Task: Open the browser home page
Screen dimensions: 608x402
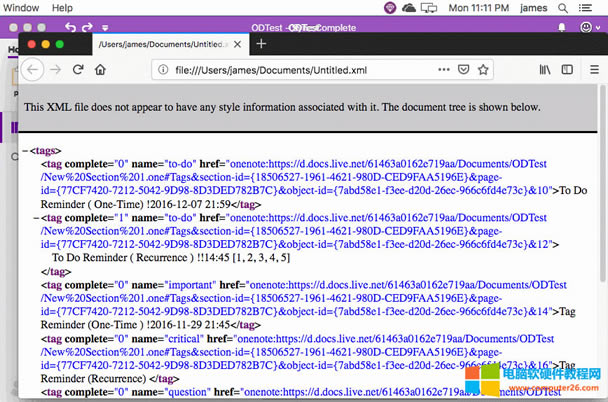Action: [100, 69]
